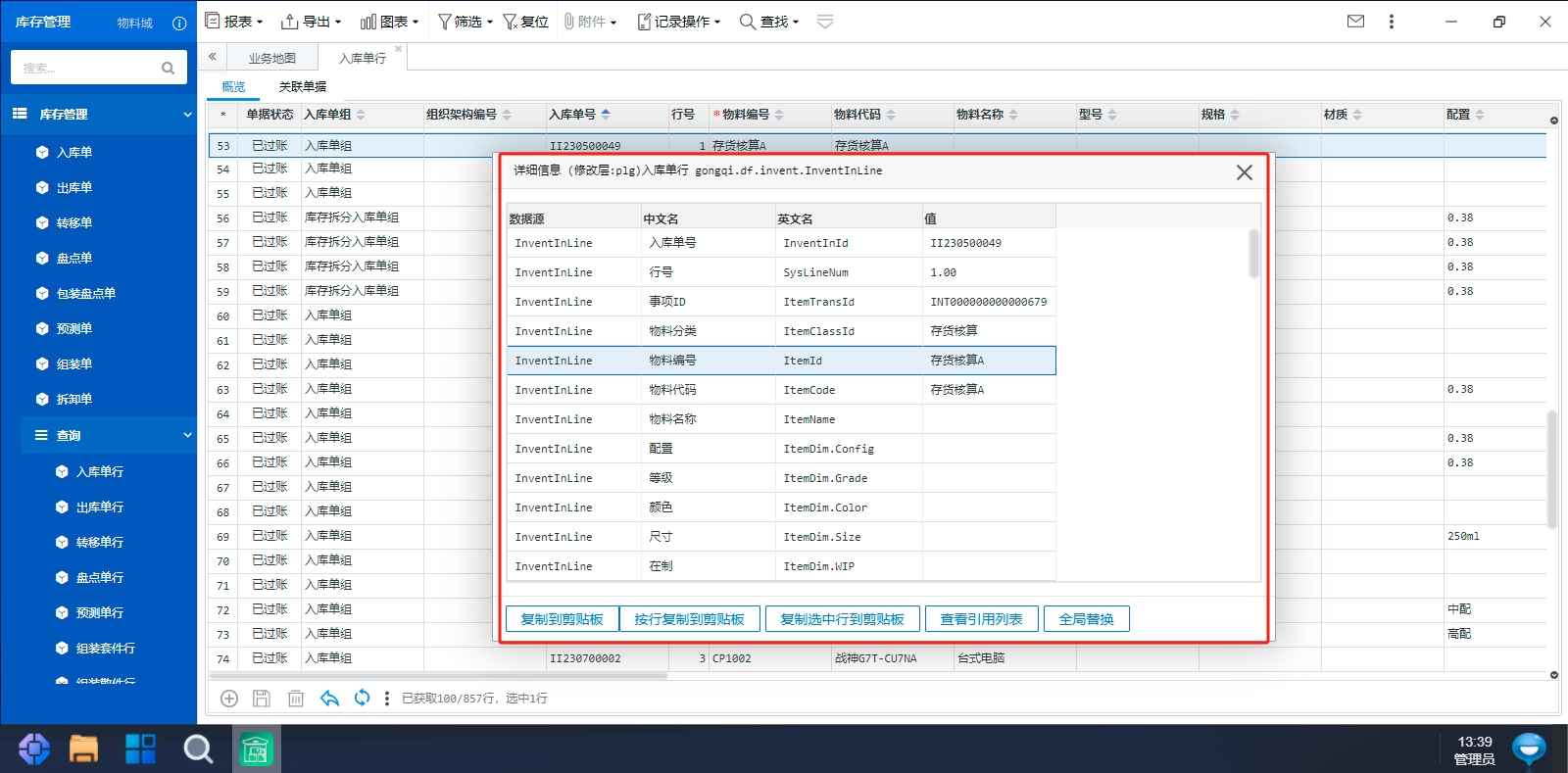1568x773 pixels.
Task: Open the 查找 search dropdown
Action: (768, 22)
